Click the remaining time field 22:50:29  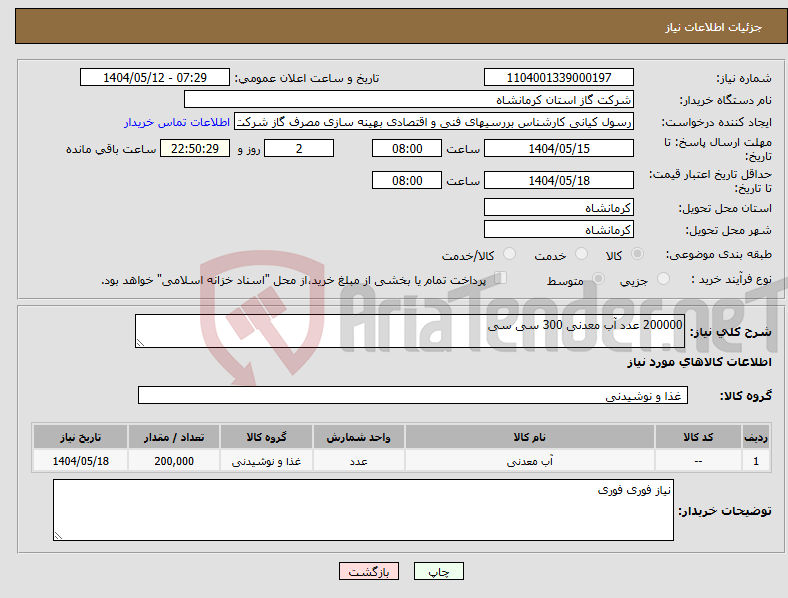(195, 148)
